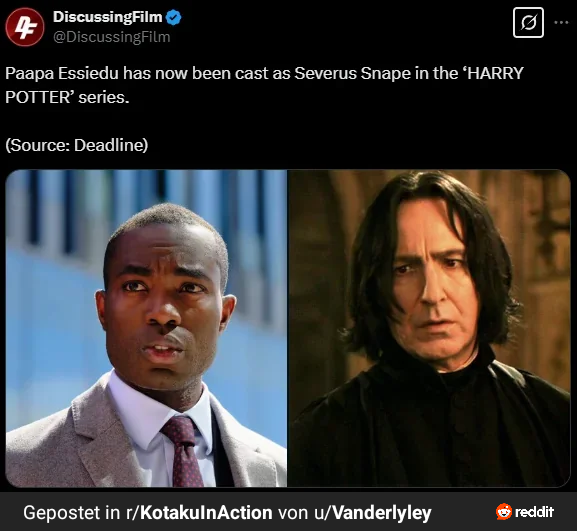Image resolution: width=577 pixels, height=531 pixels.
Task: Open the r/KotakuInAction subreddit link
Action: click(x=199, y=513)
